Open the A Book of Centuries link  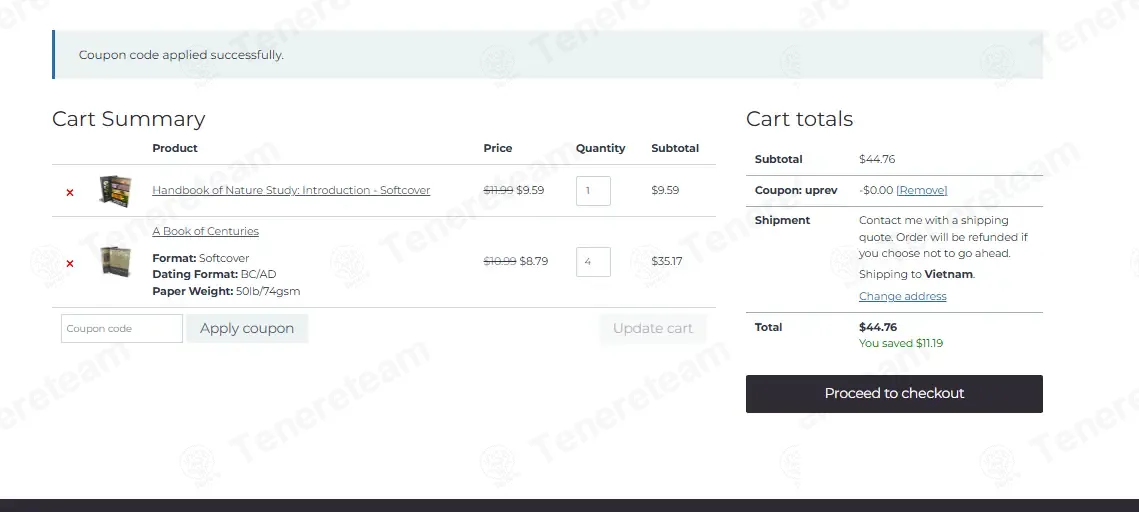206,231
